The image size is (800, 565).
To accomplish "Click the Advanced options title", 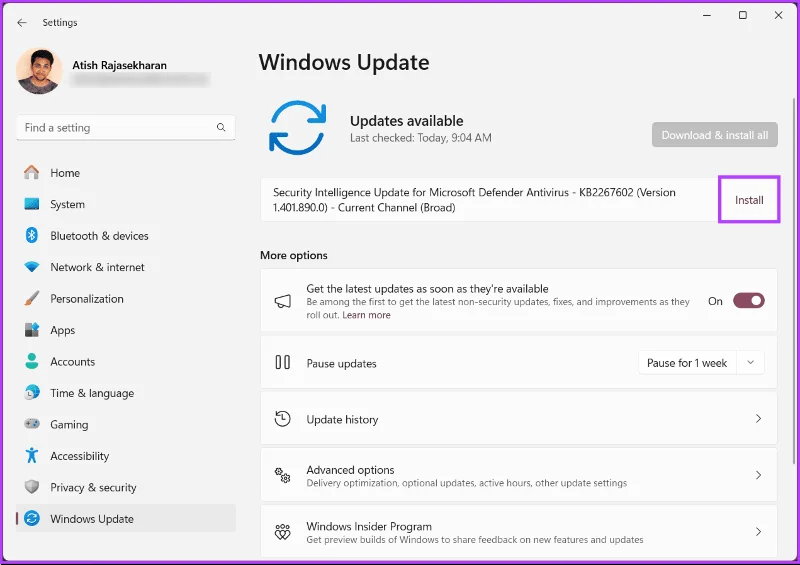I will 350,470.
